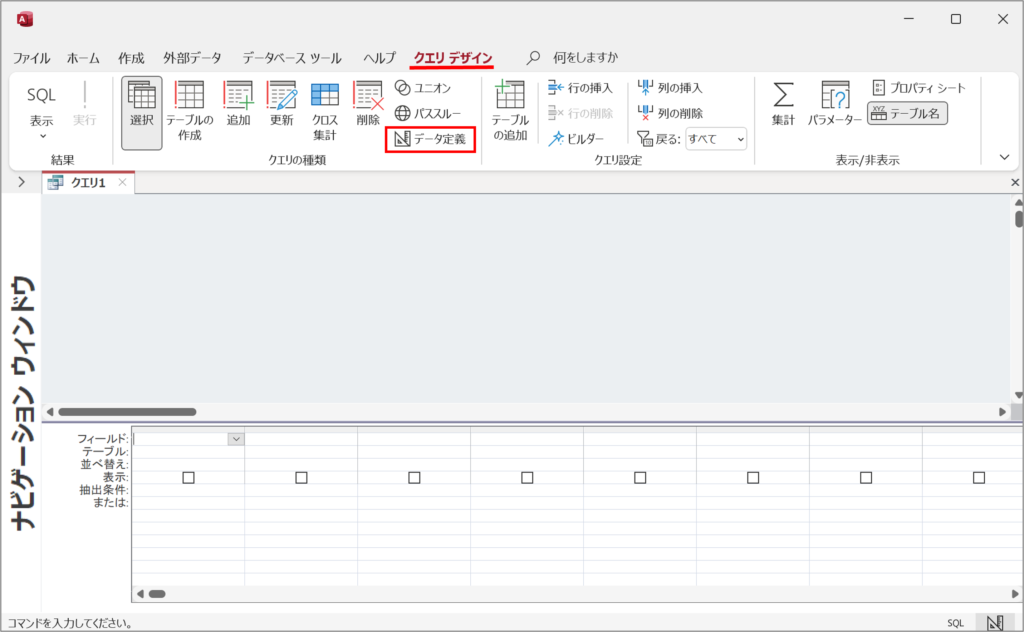Image resolution: width=1024 pixels, height=632 pixels.
Task: Click the 何をしますか search box
Action: tap(585, 57)
